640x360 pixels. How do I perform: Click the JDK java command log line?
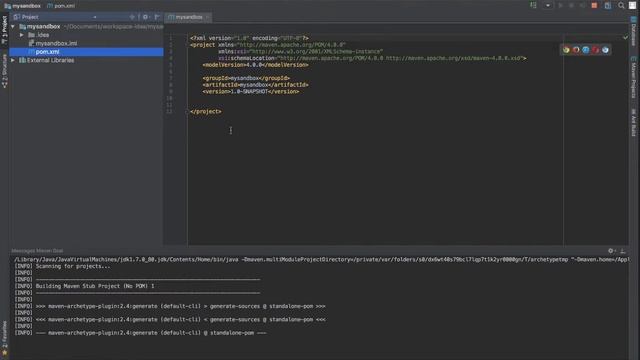click(x=321, y=260)
